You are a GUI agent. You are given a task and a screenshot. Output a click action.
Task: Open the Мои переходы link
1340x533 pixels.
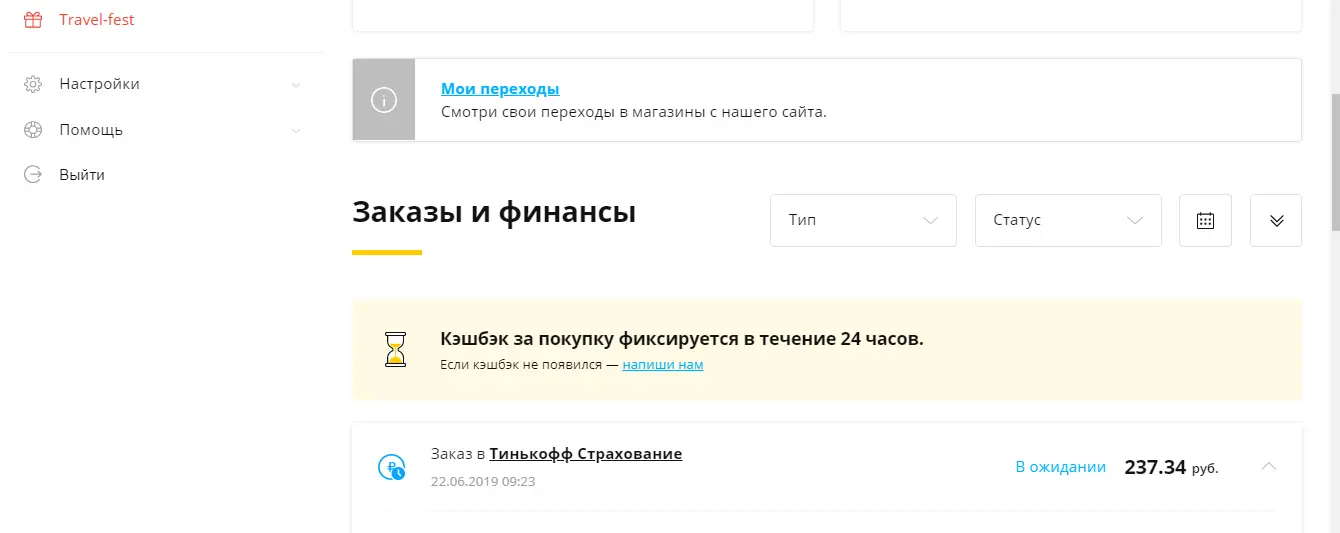coord(500,89)
